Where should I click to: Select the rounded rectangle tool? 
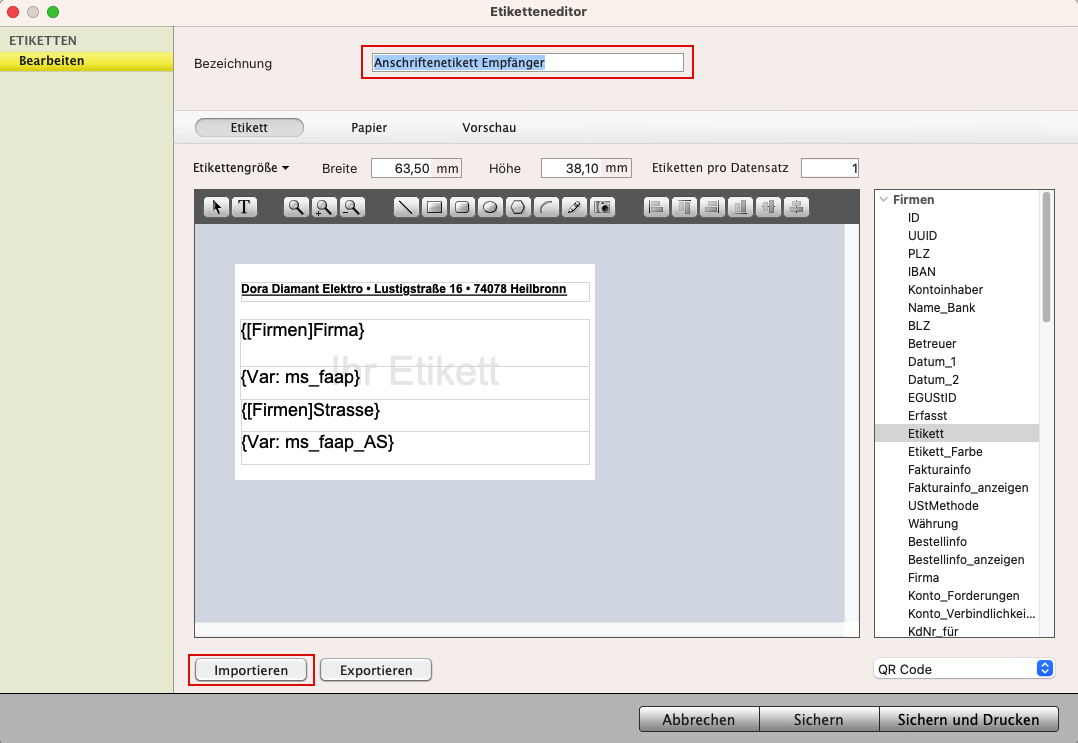pos(462,207)
